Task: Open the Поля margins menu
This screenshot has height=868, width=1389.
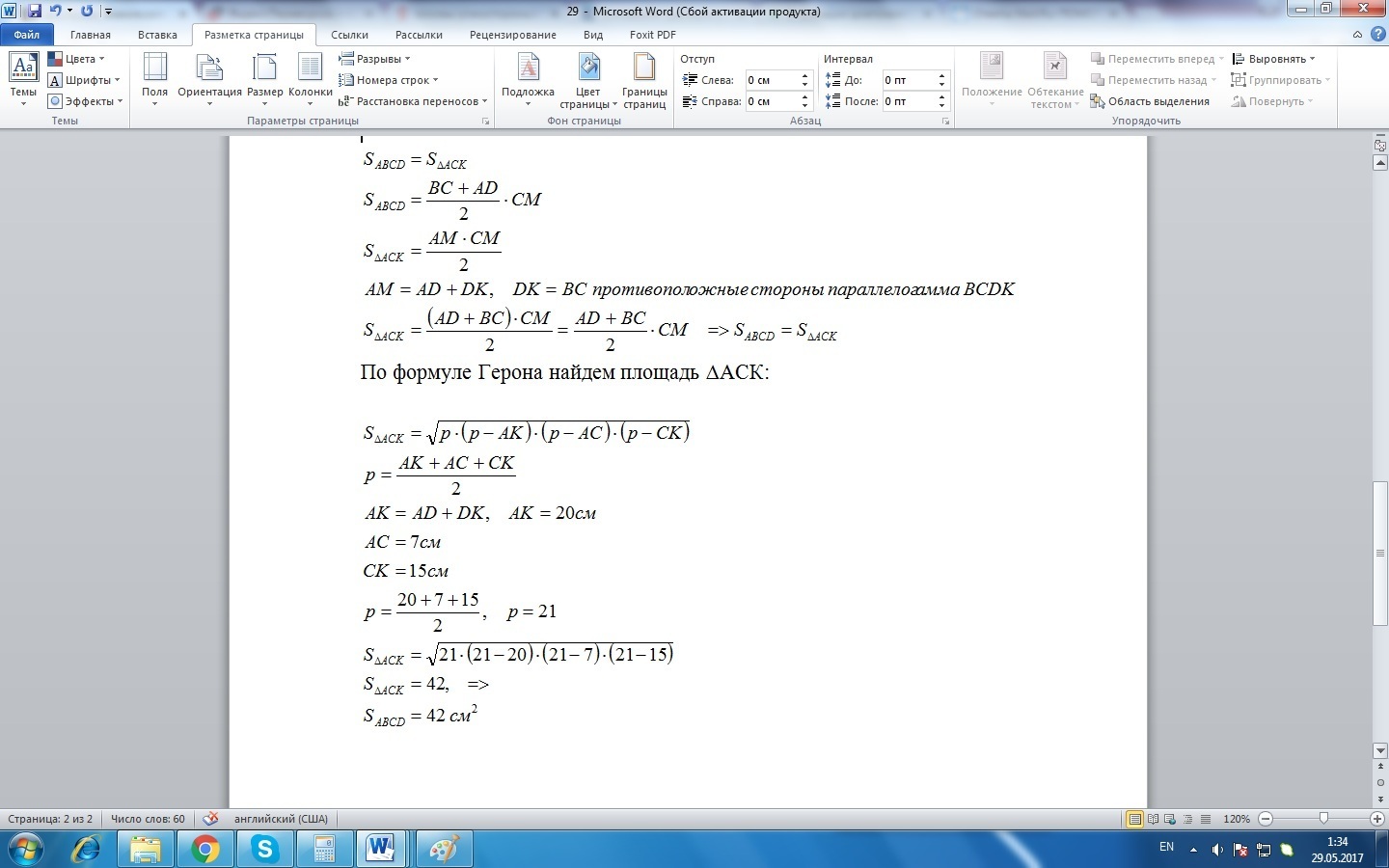Action: pos(154,79)
